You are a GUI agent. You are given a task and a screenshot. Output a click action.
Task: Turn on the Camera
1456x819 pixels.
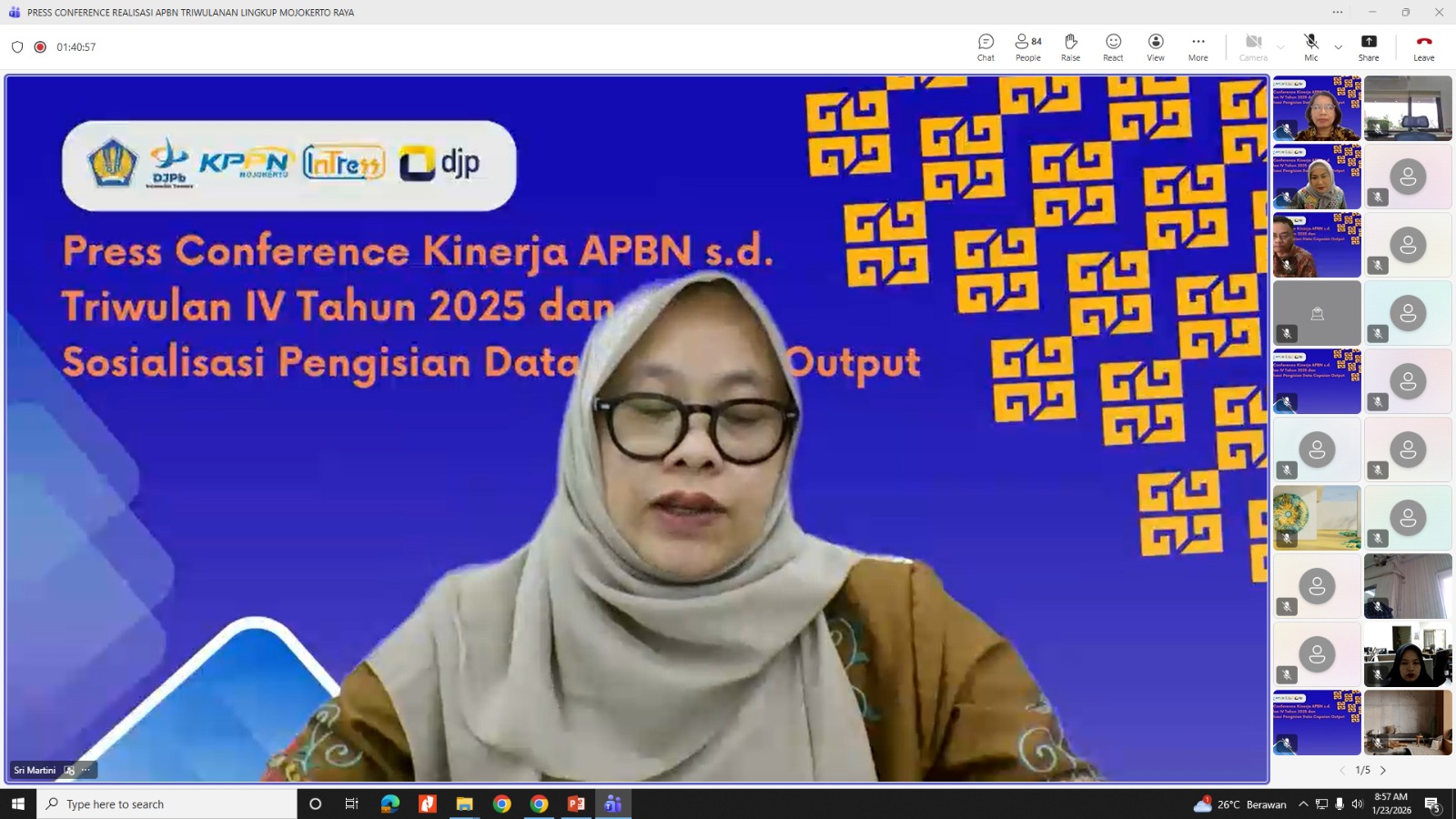coord(1253,47)
